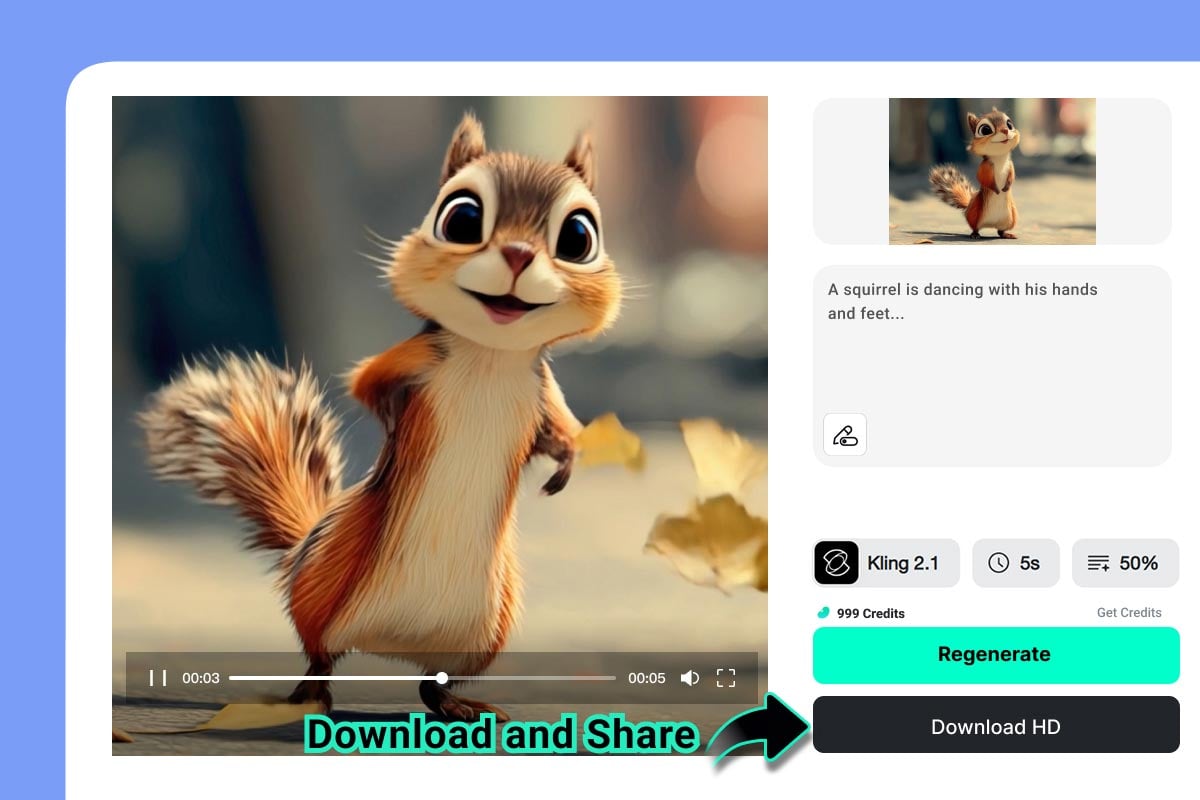The height and width of the screenshot is (800, 1200).
Task: Open the Get Credits link
Action: [x=1129, y=613]
